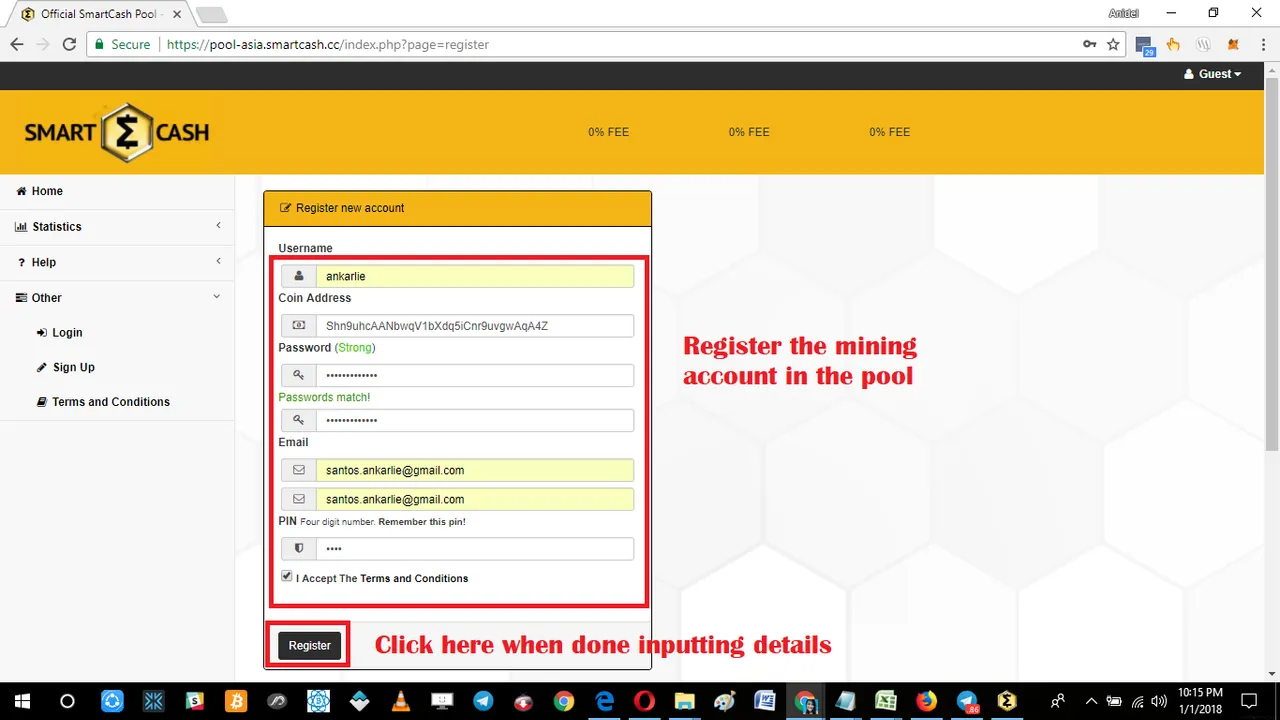Image resolution: width=1280 pixels, height=720 pixels.
Task: Click the saved password key icon
Action: click(x=1089, y=44)
